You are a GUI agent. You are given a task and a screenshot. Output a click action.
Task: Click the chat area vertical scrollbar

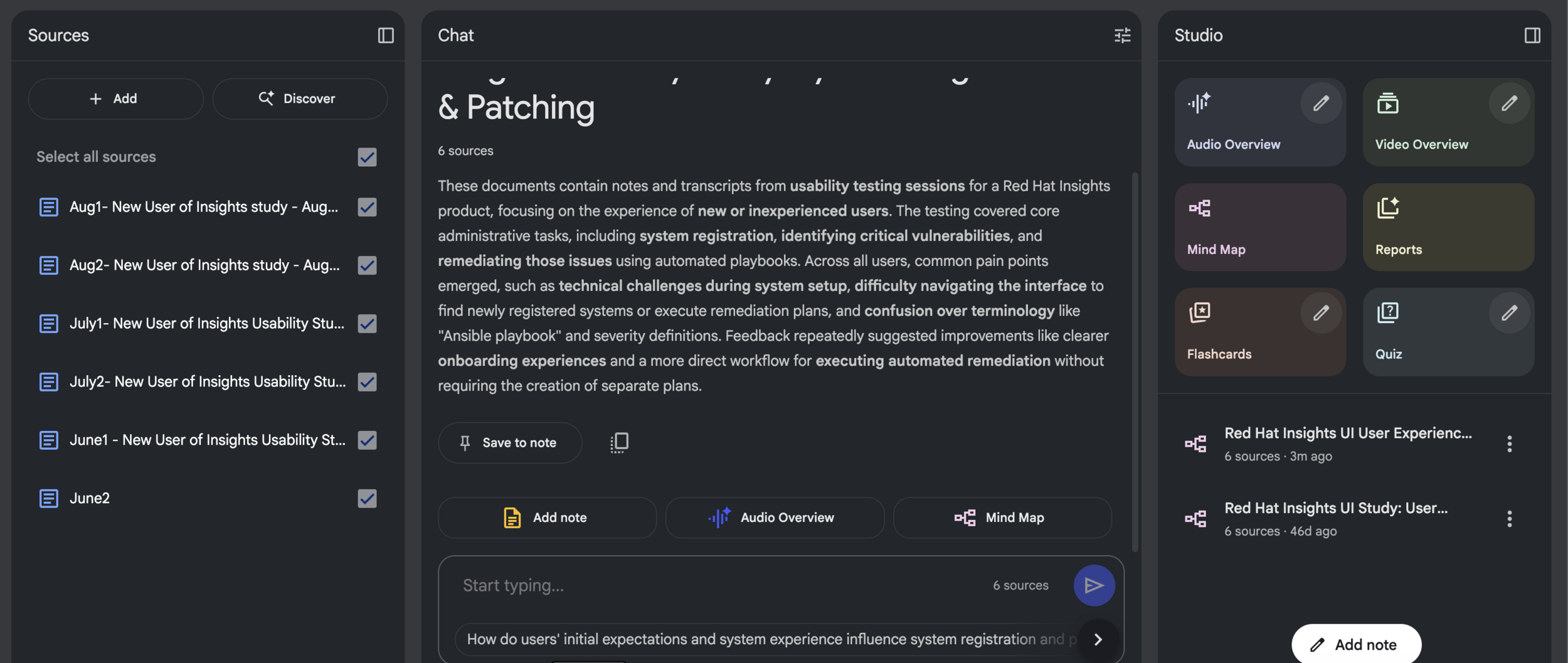[x=1135, y=361]
